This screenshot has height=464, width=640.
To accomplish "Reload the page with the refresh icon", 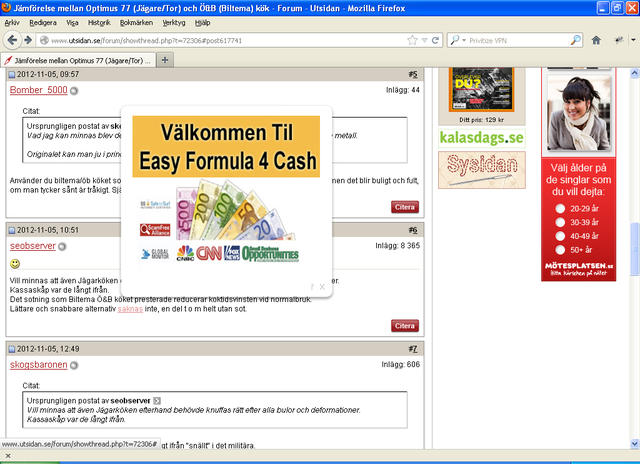I will pos(435,40).
